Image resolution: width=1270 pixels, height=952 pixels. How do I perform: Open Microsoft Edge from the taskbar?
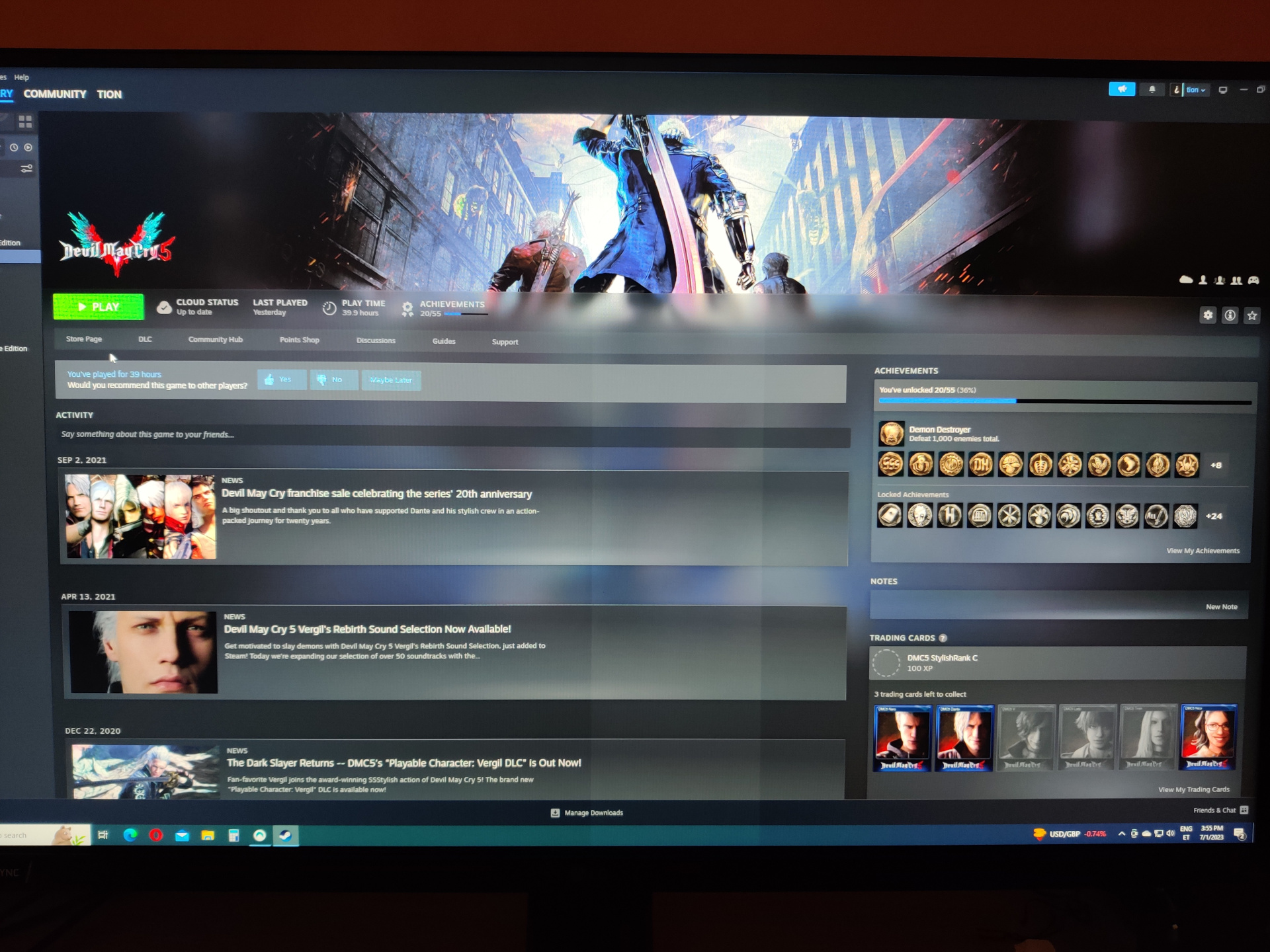(x=130, y=835)
